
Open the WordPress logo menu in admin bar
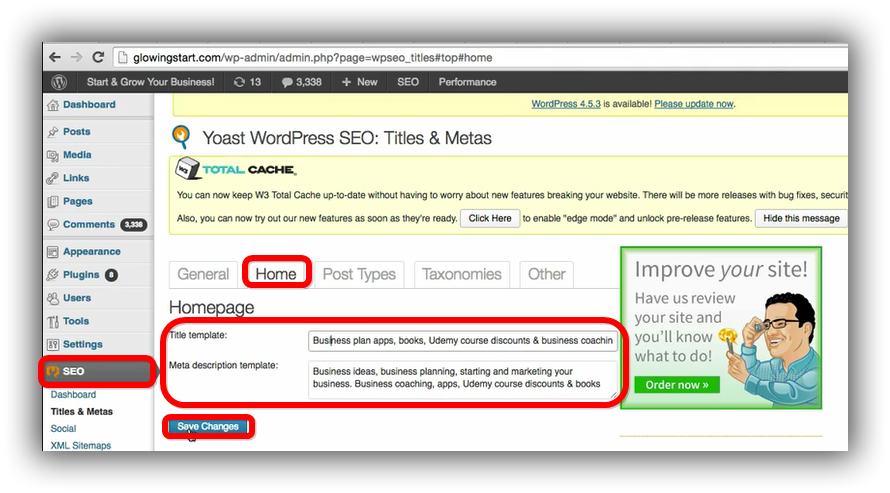(x=59, y=82)
